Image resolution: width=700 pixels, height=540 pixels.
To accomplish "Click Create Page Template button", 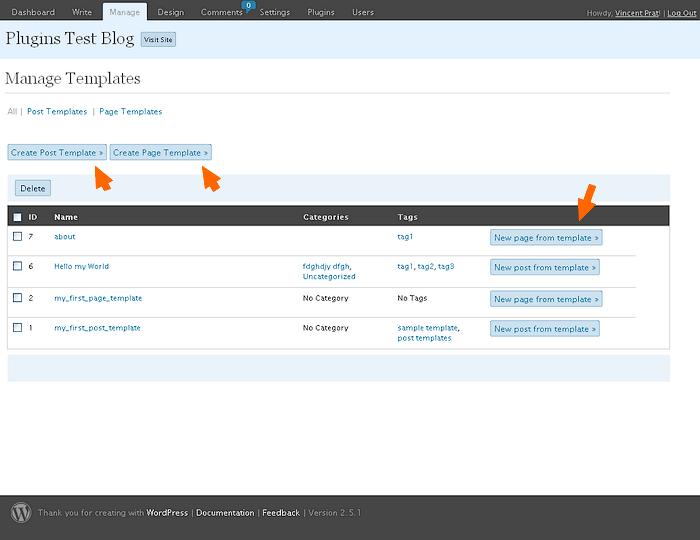I will tap(161, 153).
